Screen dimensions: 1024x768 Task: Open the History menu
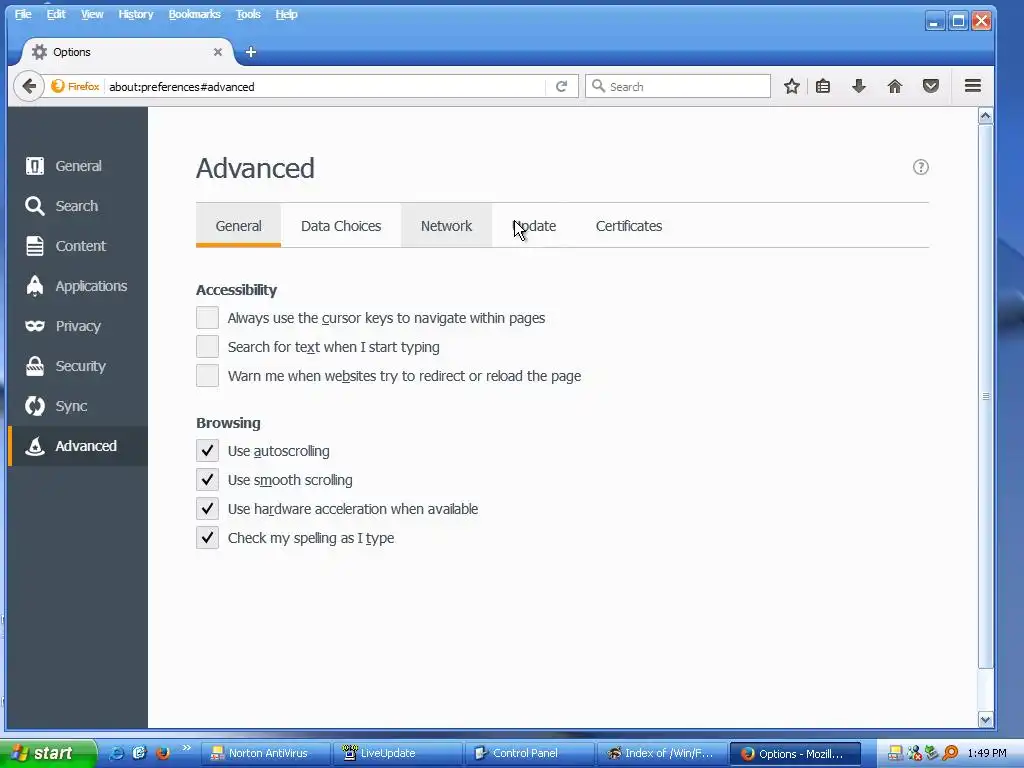tap(136, 14)
